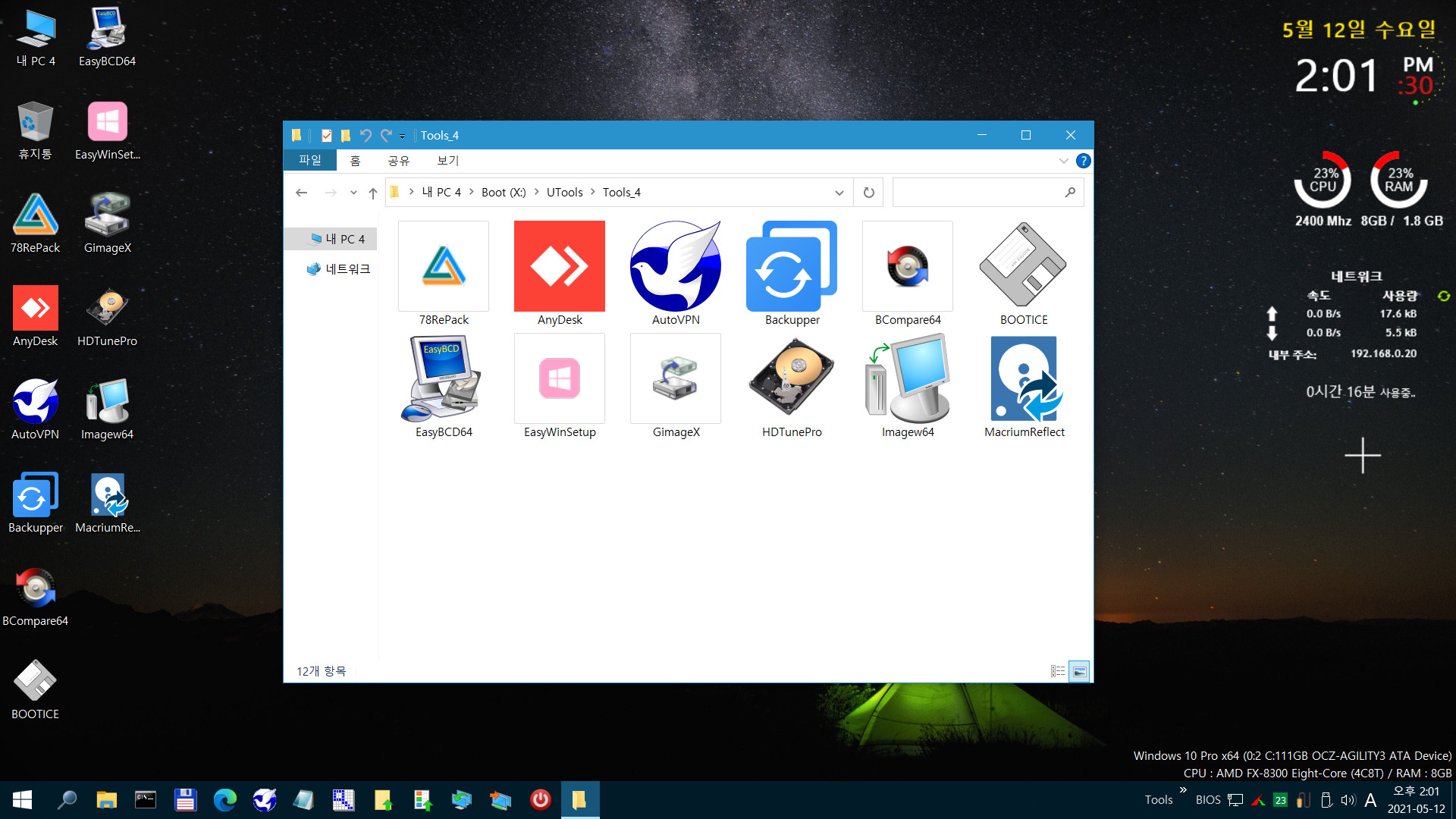Switch to details view in status bar

tap(1057, 671)
